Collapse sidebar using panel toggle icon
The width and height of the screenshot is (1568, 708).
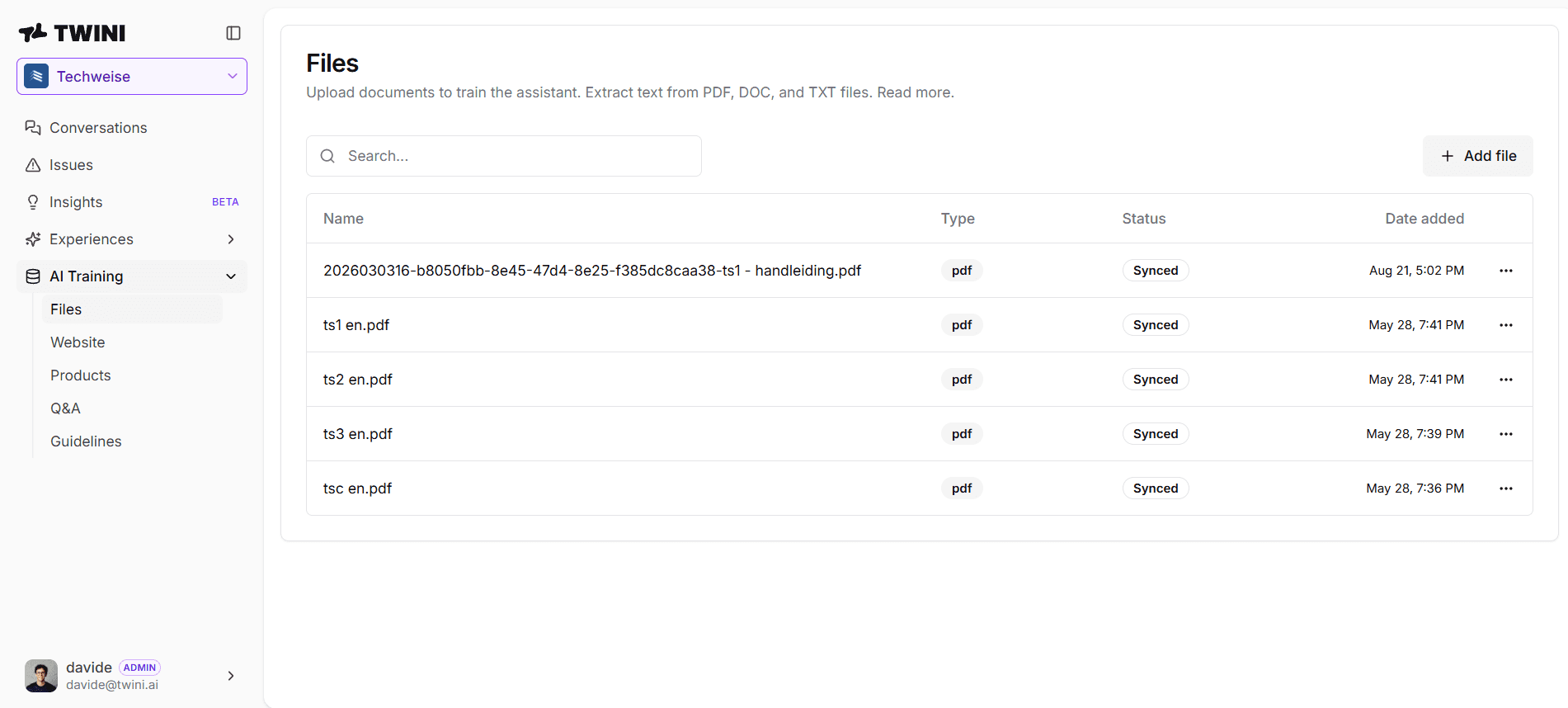(x=233, y=33)
